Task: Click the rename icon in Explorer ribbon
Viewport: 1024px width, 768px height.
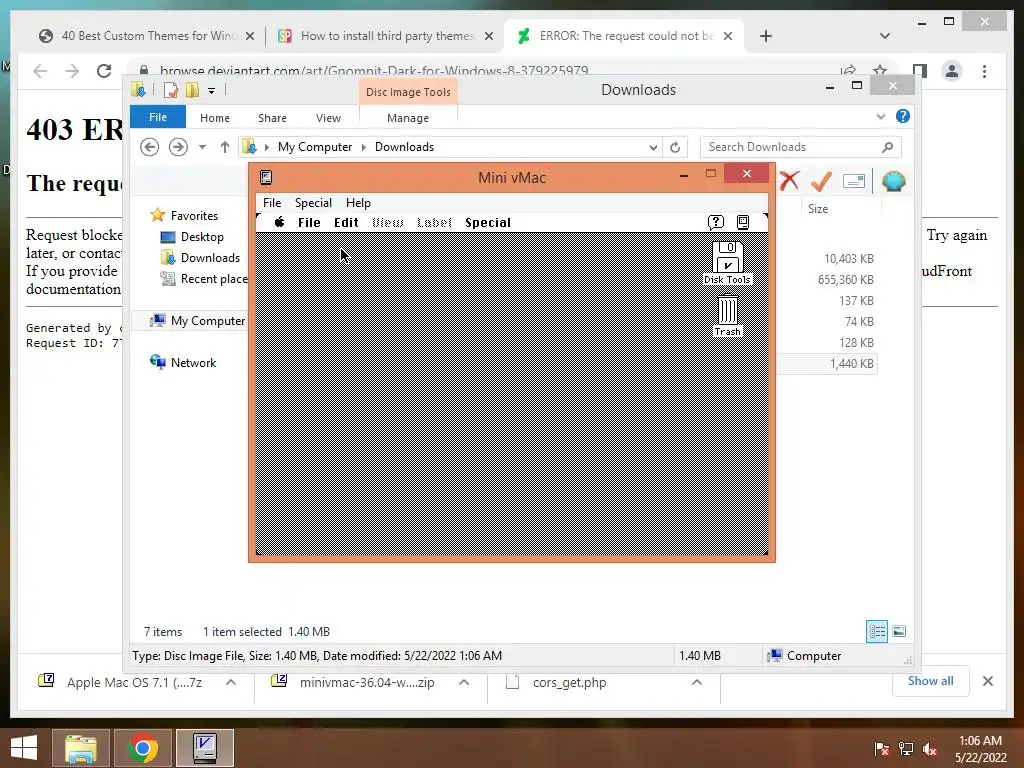Action: coord(854,181)
